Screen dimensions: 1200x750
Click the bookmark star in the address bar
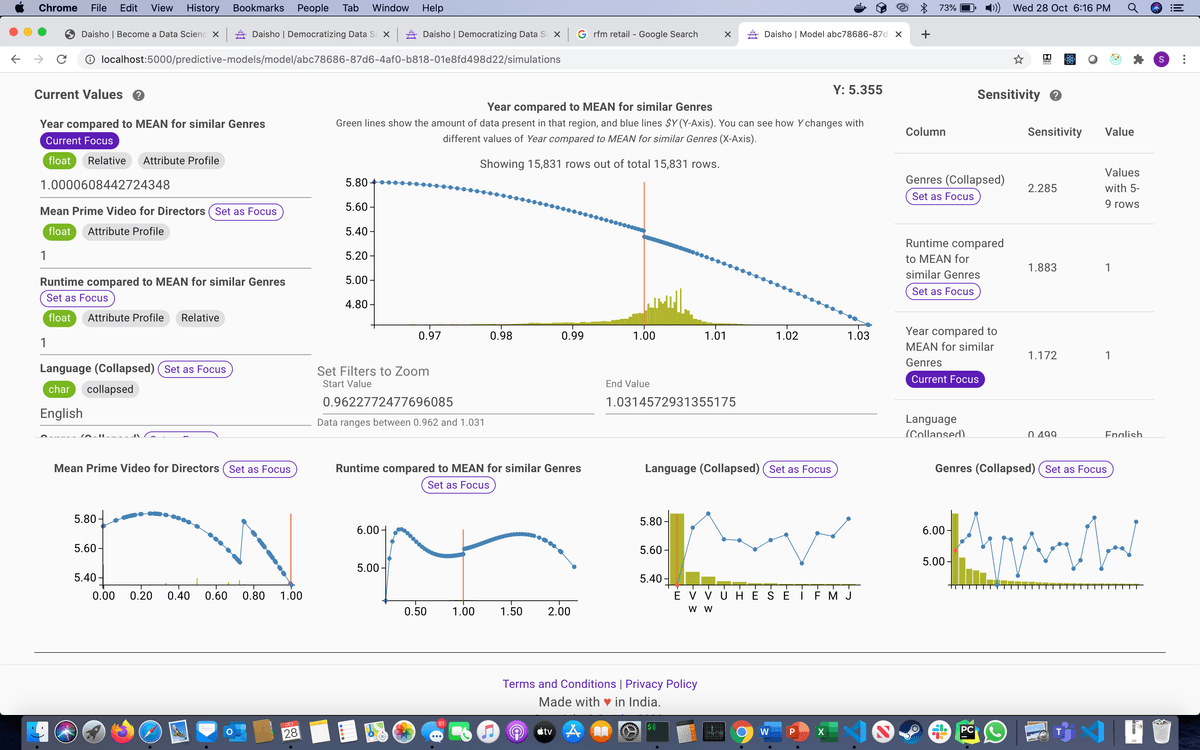coord(1018,59)
